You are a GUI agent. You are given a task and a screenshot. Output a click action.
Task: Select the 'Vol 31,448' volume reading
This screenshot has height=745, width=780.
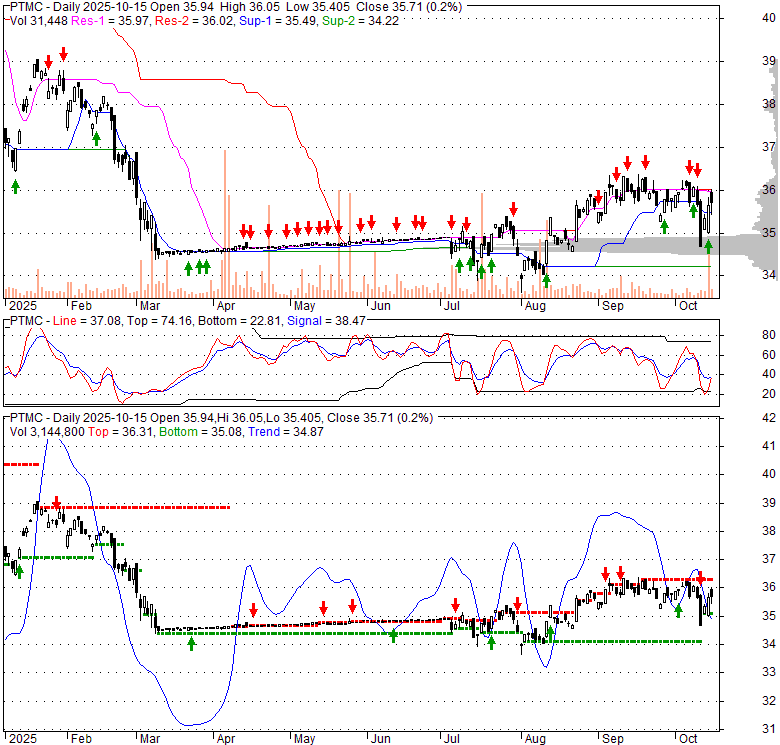(x=39, y=21)
